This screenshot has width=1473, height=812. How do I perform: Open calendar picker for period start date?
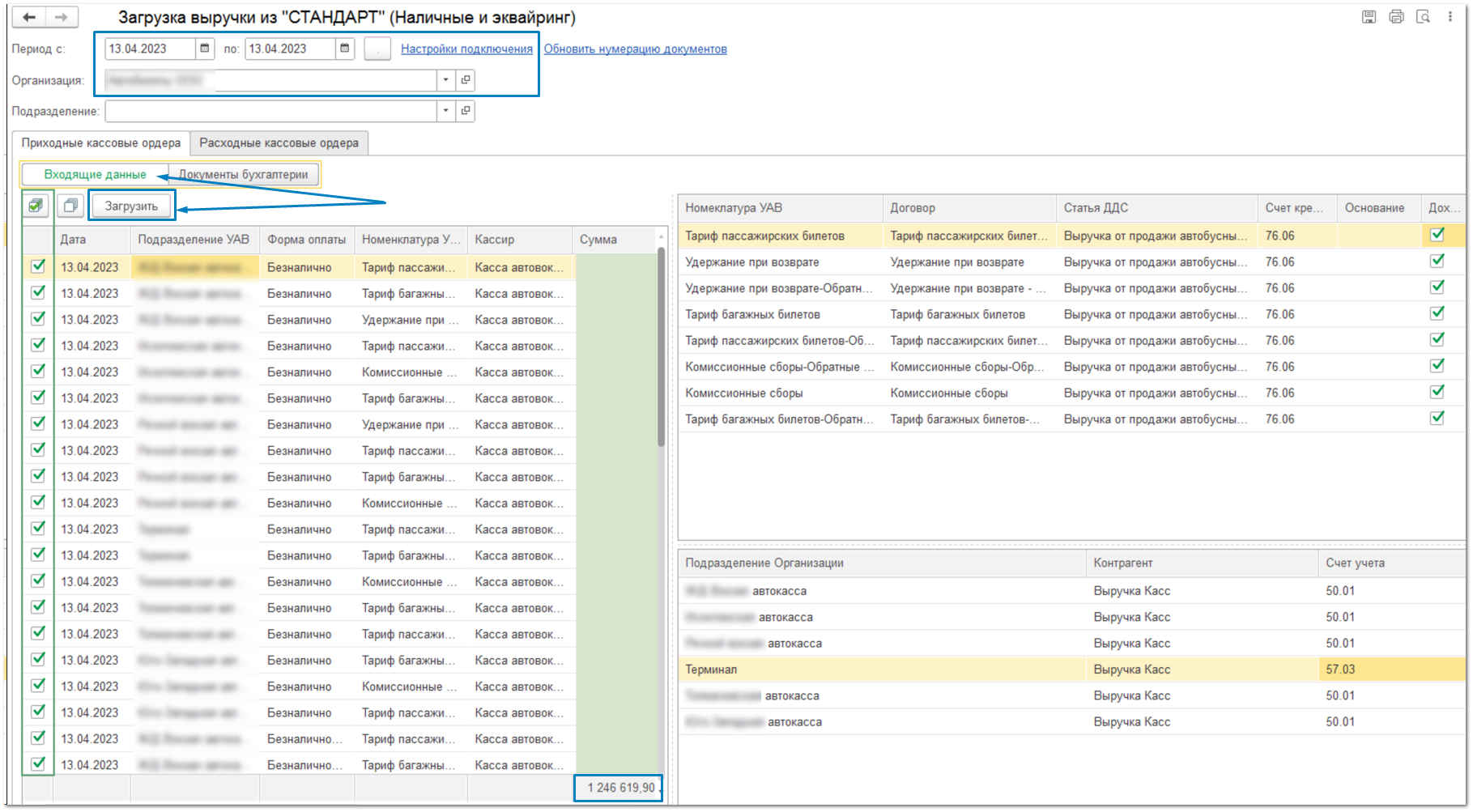point(205,49)
